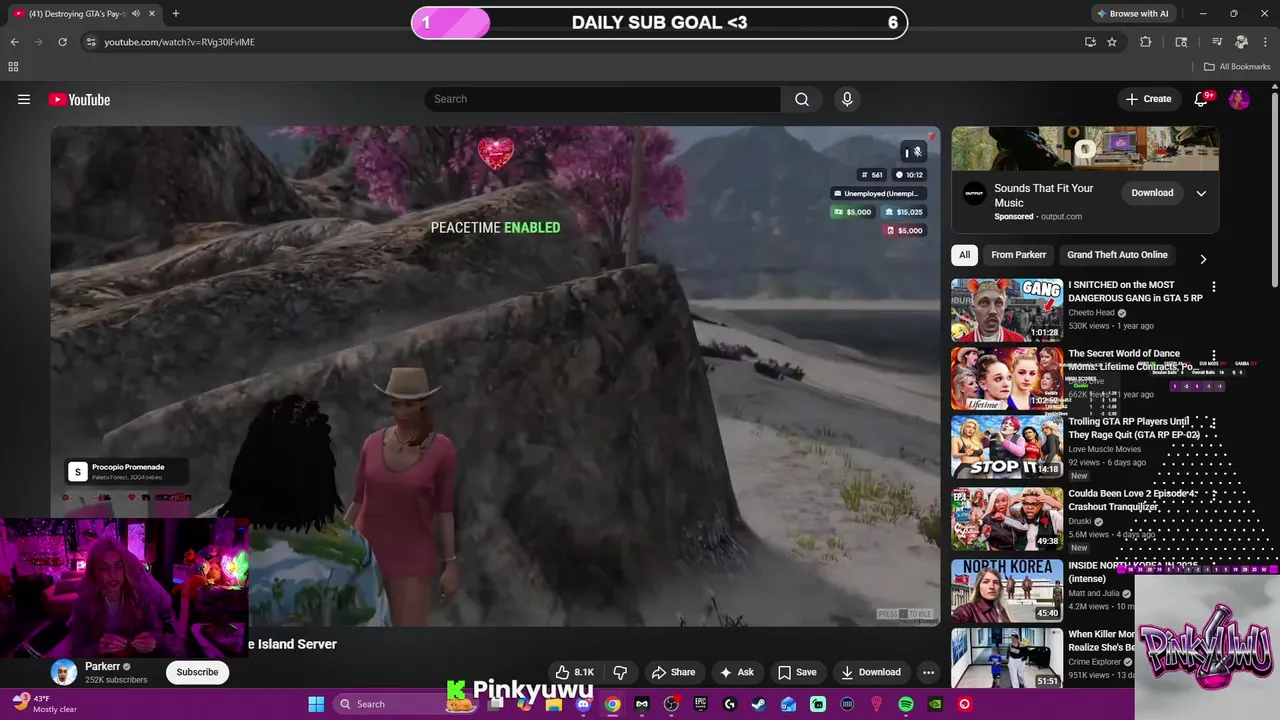1280x720 pixels.
Task: Open Parkerr channel avatar
Action: tap(64, 672)
